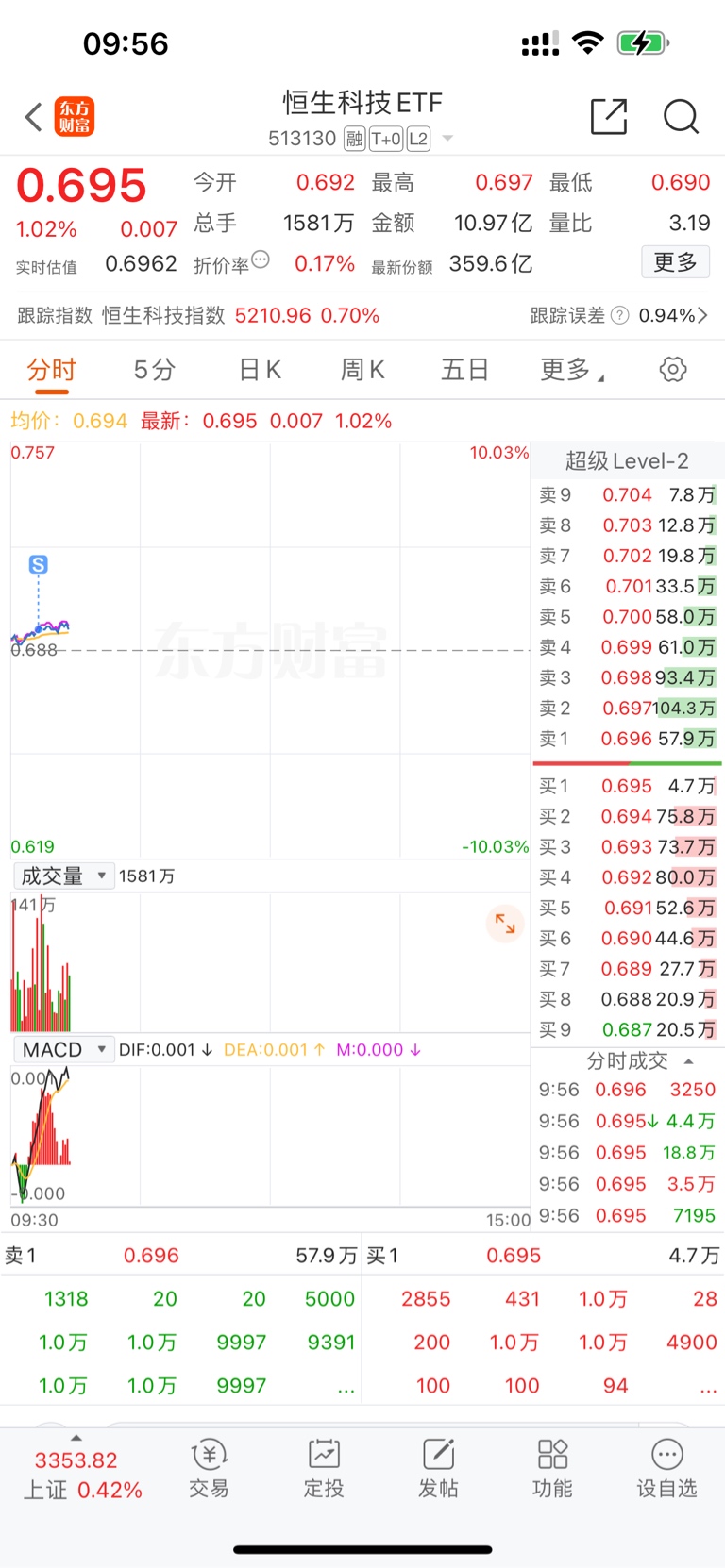Click the 更多 button in quote panel
This screenshot has height=1568, width=725.
pyautogui.click(x=675, y=262)
